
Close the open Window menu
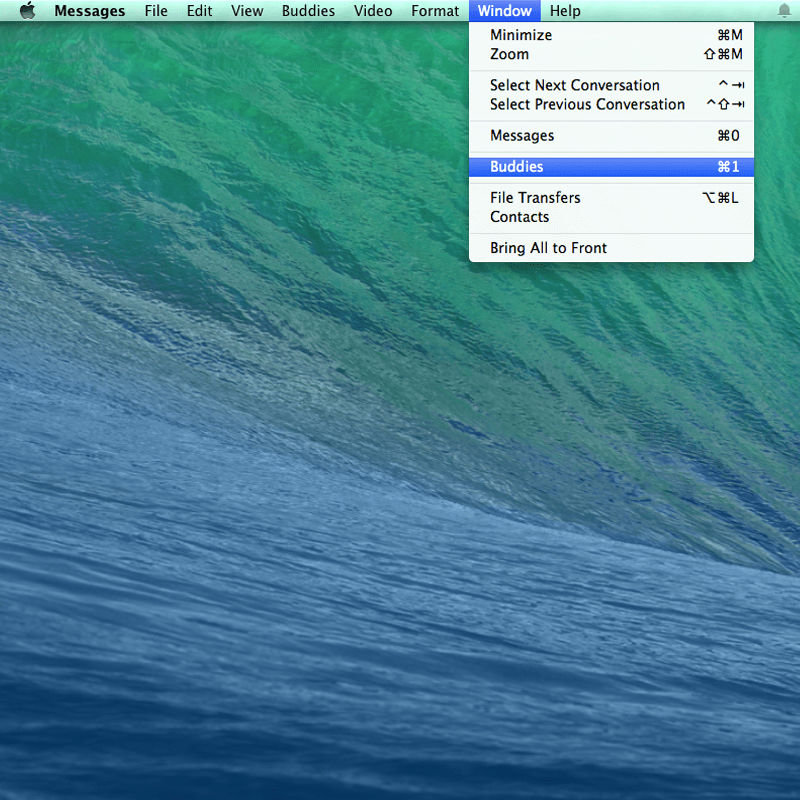504,11
